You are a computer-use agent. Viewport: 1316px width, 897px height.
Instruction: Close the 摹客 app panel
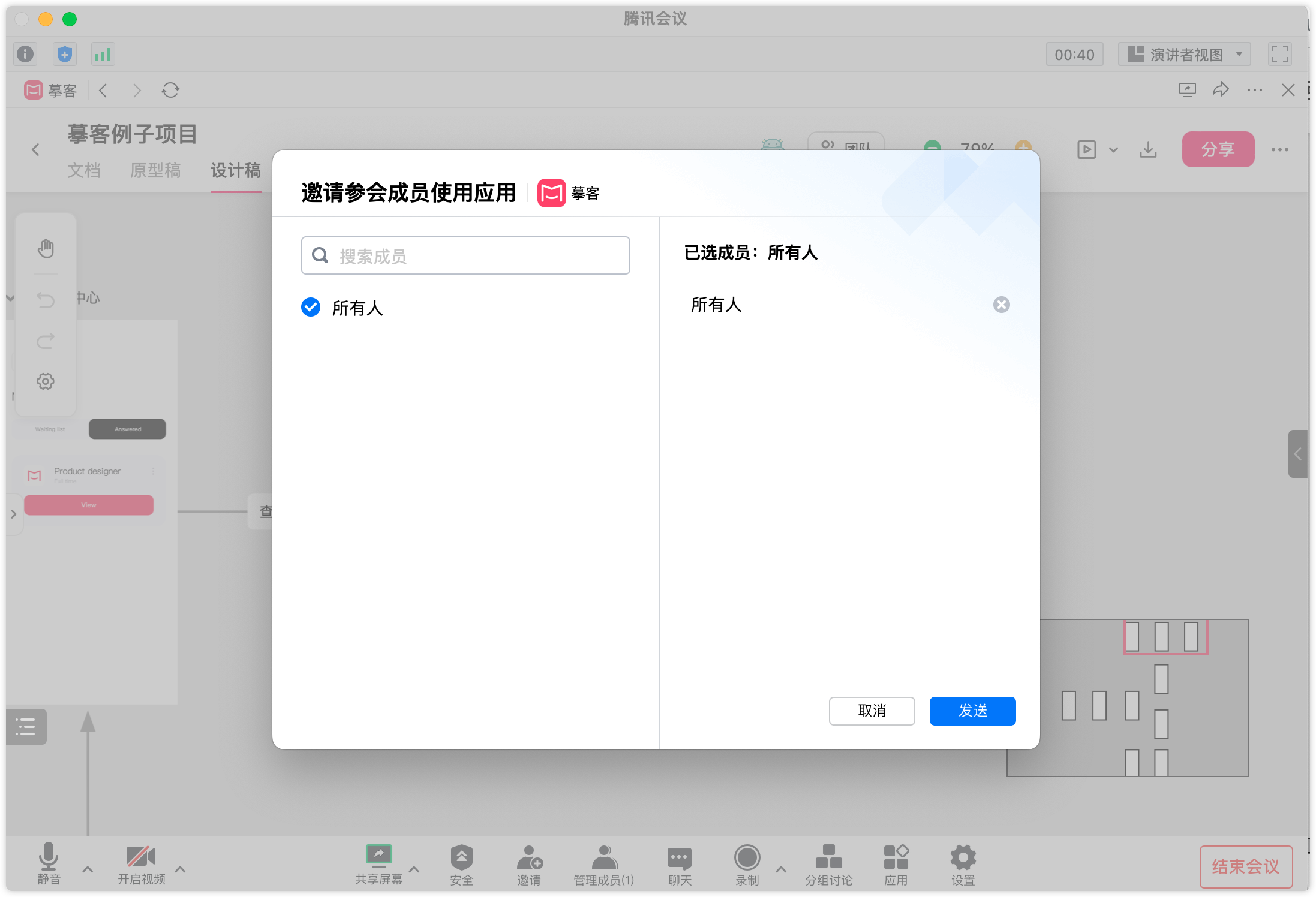coord(1288,91)
